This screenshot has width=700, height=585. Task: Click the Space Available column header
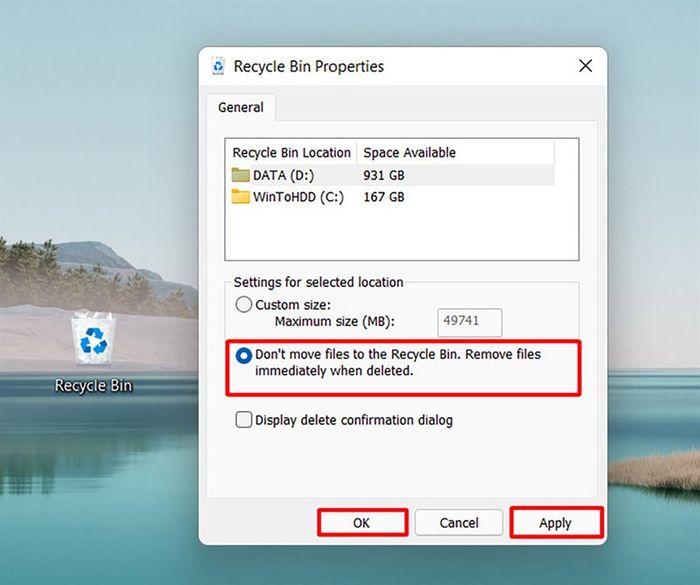(455, 153)
